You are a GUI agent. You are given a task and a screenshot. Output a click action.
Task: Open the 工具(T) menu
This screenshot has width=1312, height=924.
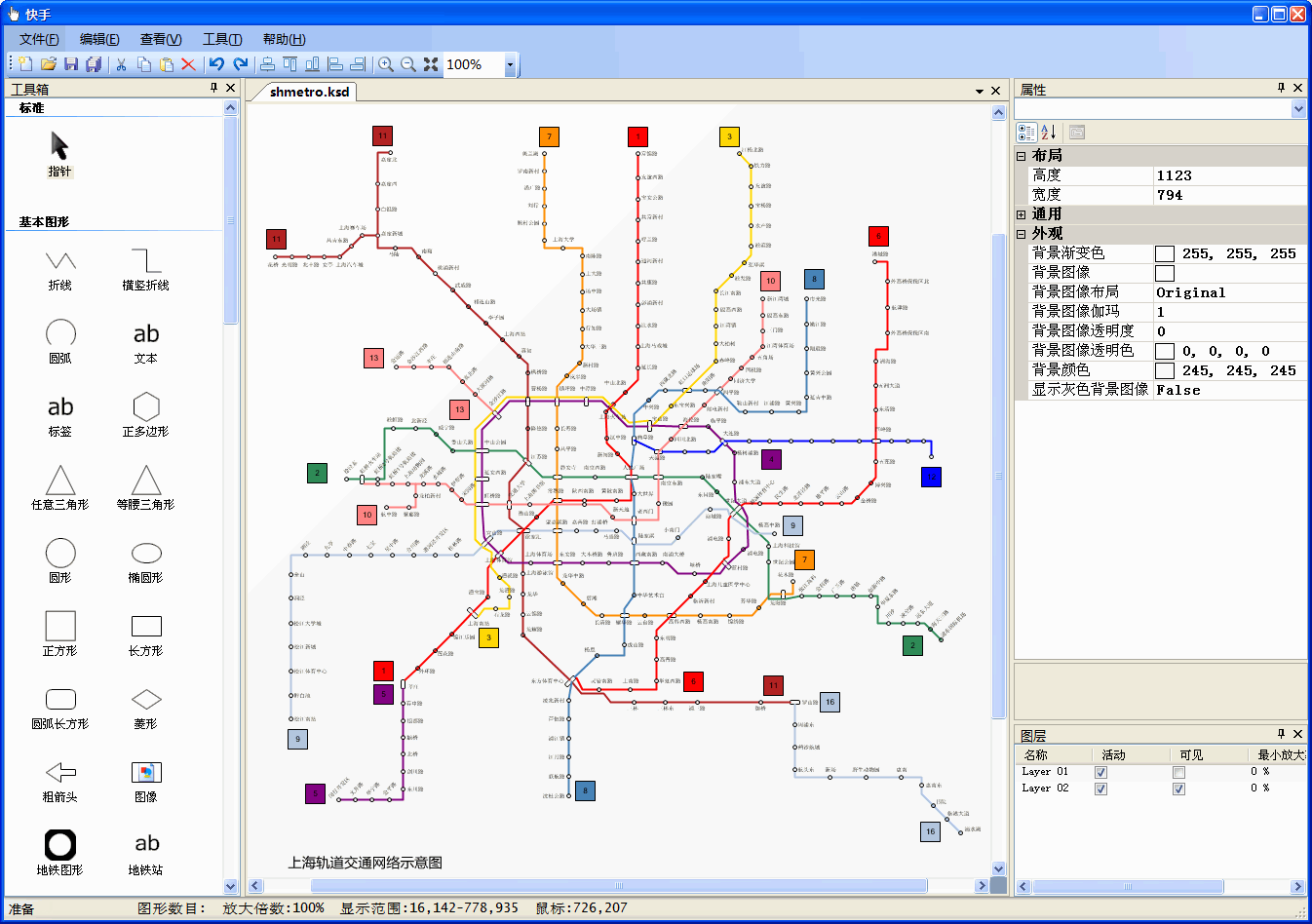tap(221, 39)
